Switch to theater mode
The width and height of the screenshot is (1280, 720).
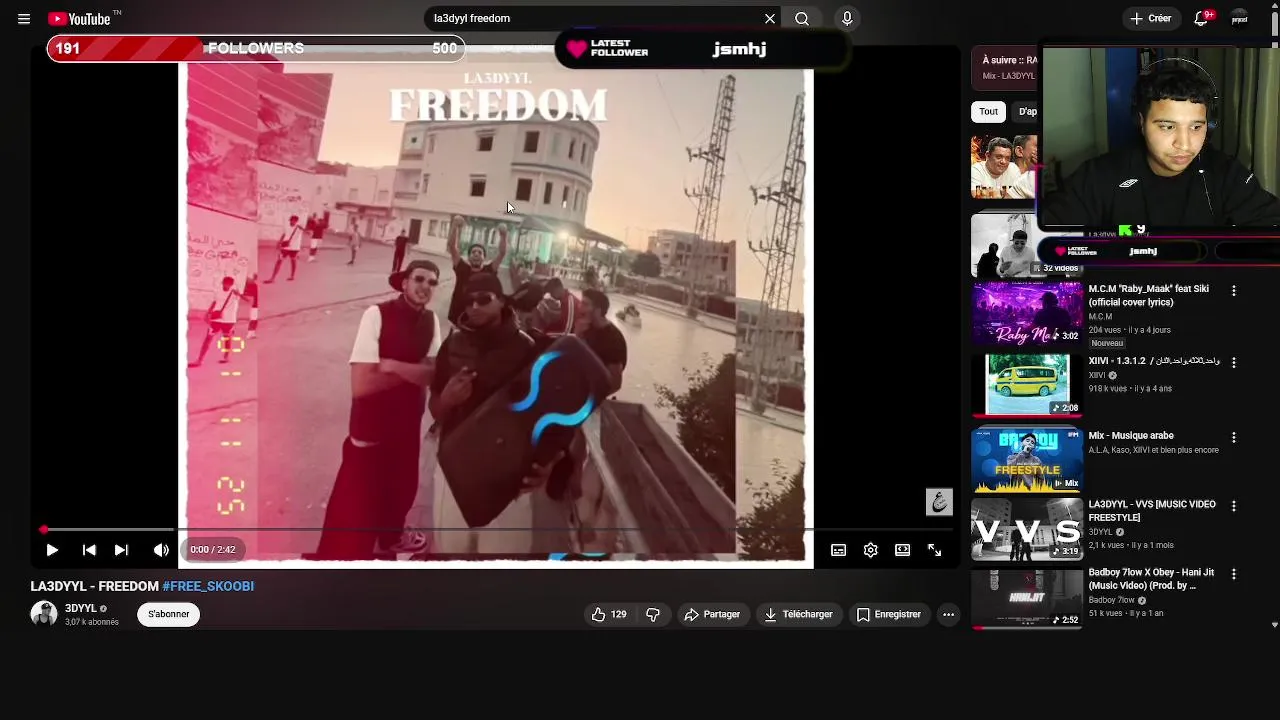(x=902, y=550)
